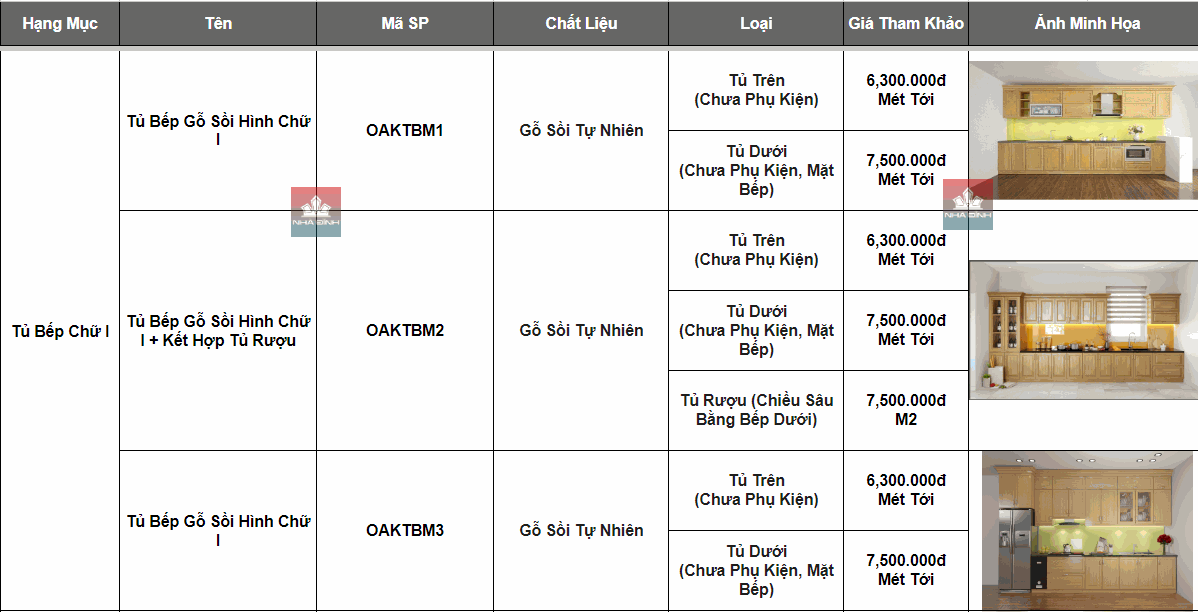
Task: Select product code OAKTBM3
Action: (x=405, y=530)
